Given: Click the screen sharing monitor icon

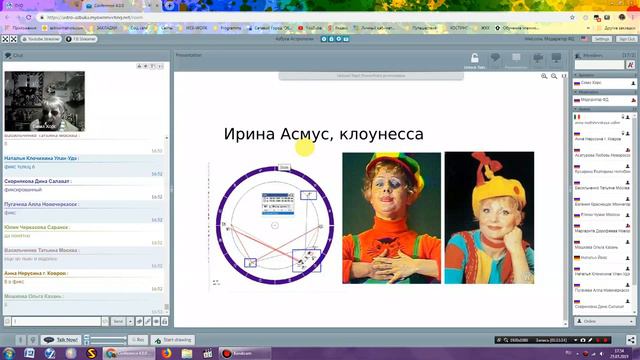Looking at the screenshot, I should click(x=556, y=58).
